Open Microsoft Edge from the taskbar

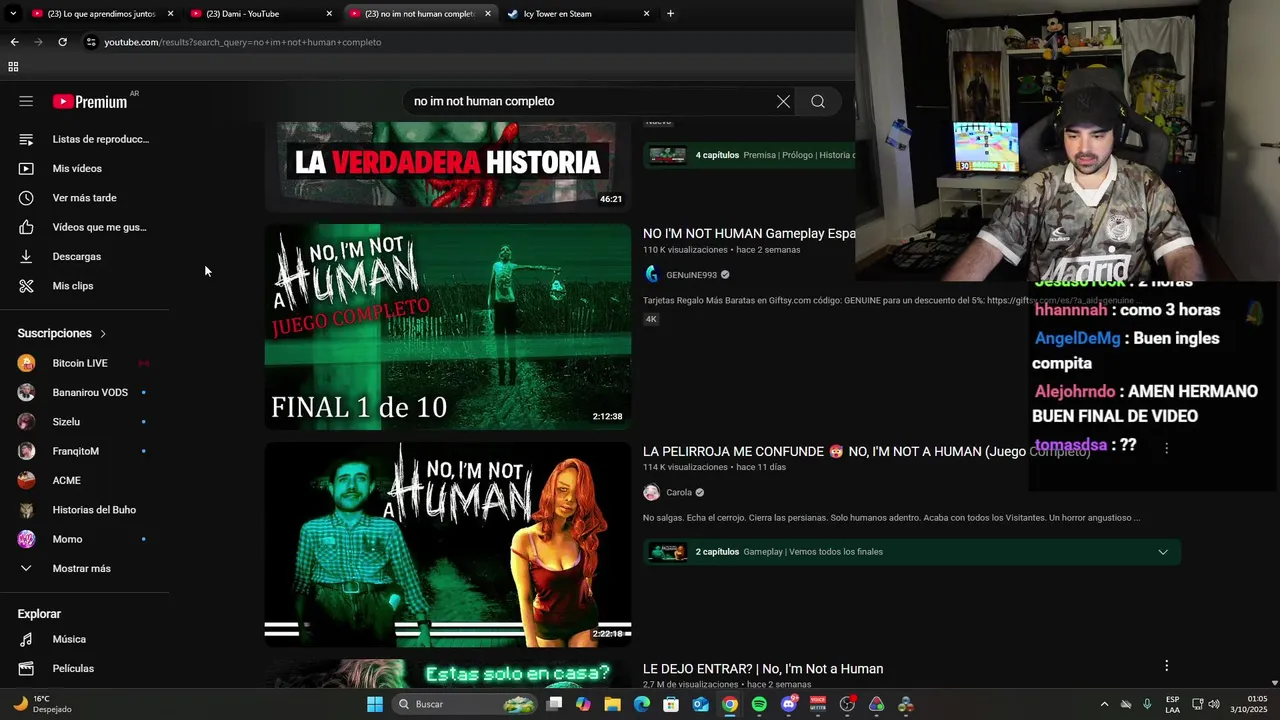[642, 704]
